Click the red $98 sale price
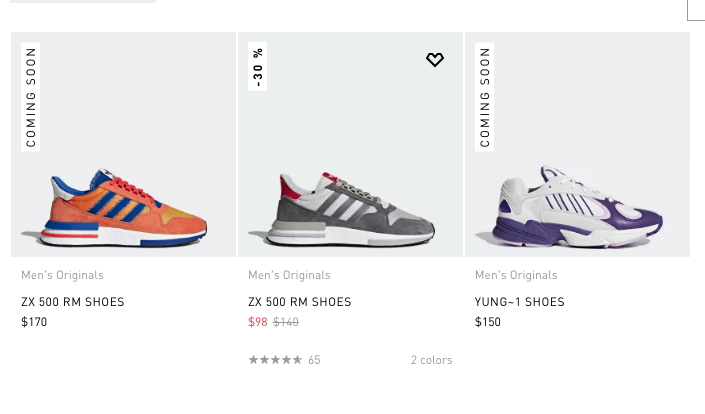Screen dimensions: 705x414 [x=258, y=322]
